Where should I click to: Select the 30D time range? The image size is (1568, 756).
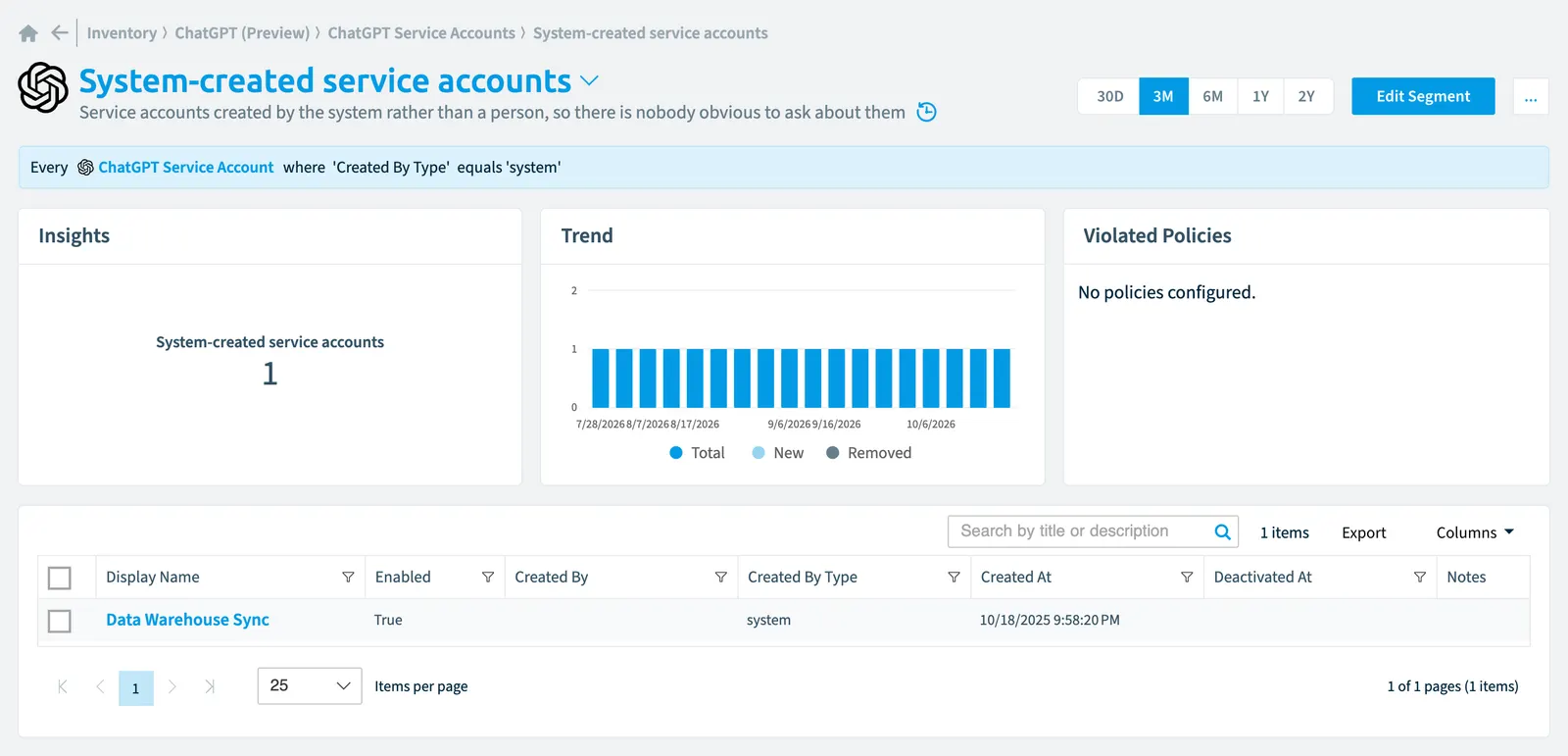point(1109,96)
